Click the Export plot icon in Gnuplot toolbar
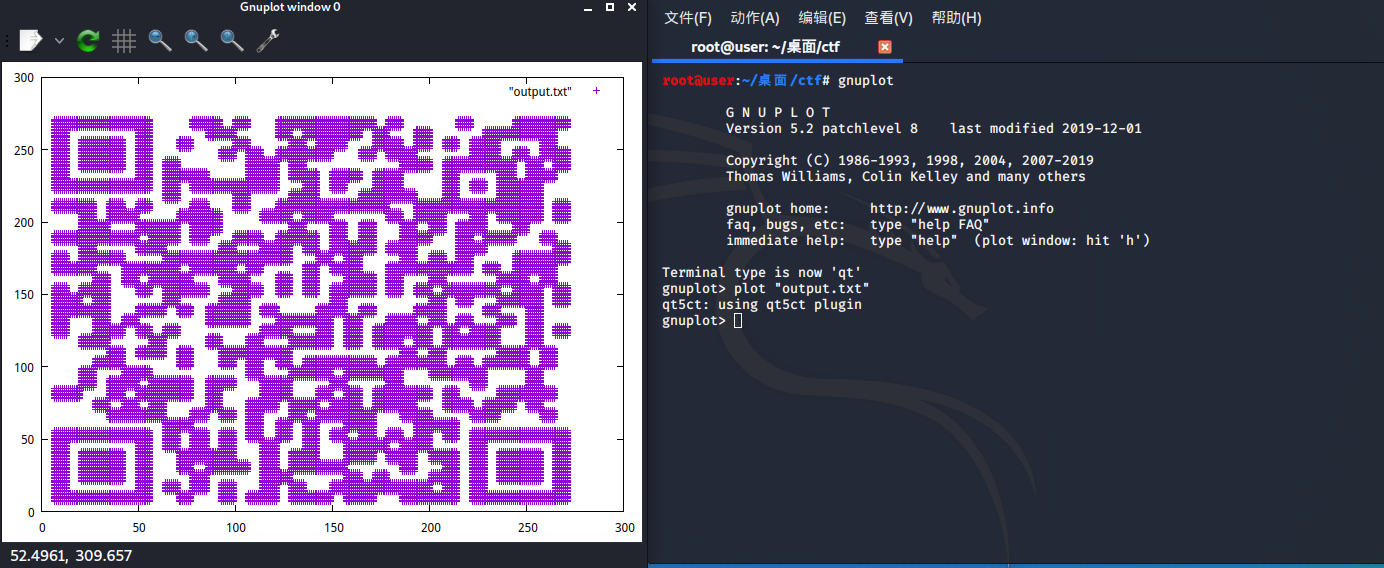The image size is (1384, 568). [x=31, y=41]
